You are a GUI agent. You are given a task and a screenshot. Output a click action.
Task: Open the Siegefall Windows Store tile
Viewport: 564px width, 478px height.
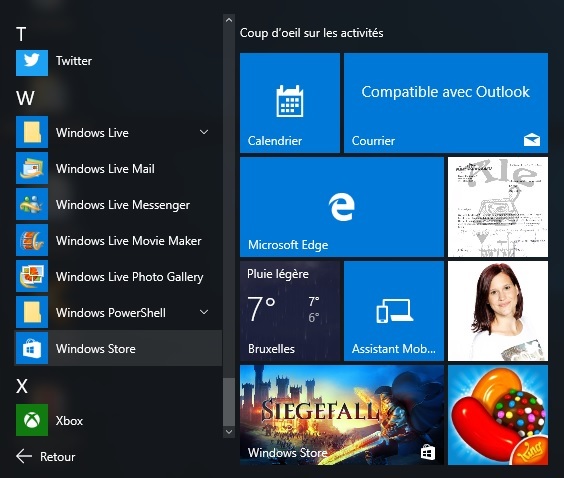[342, 415]
